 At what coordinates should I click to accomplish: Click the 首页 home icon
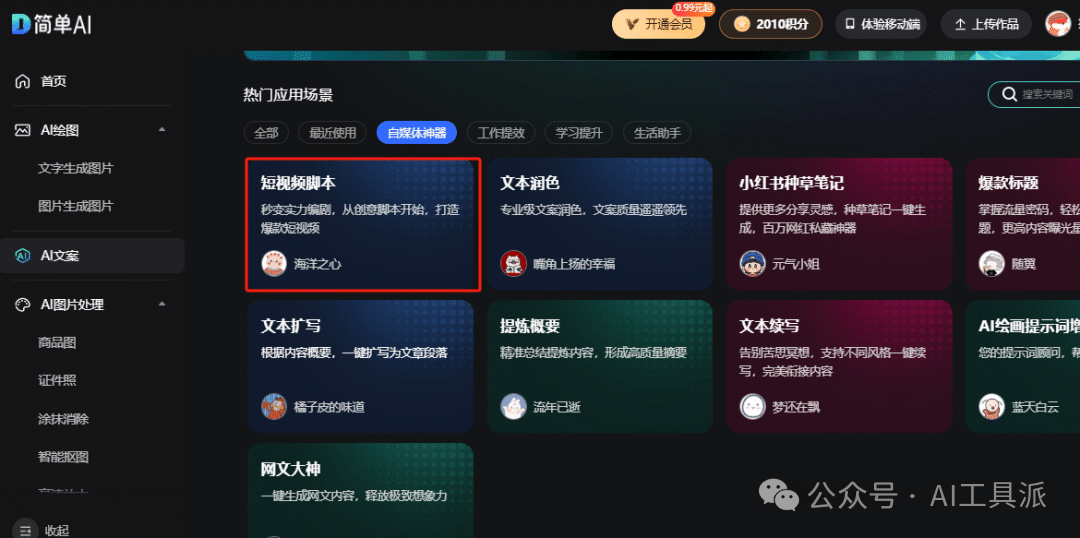tap(23, 81)
